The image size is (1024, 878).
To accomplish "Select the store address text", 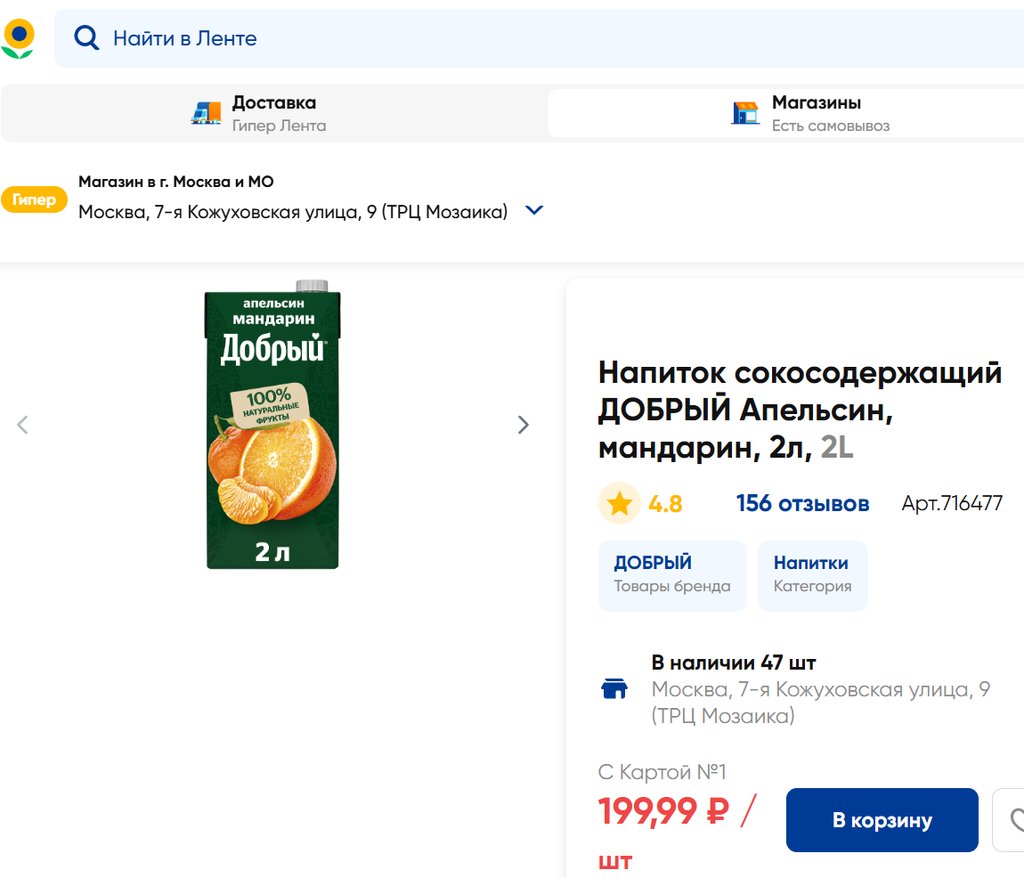I will 293,212.
